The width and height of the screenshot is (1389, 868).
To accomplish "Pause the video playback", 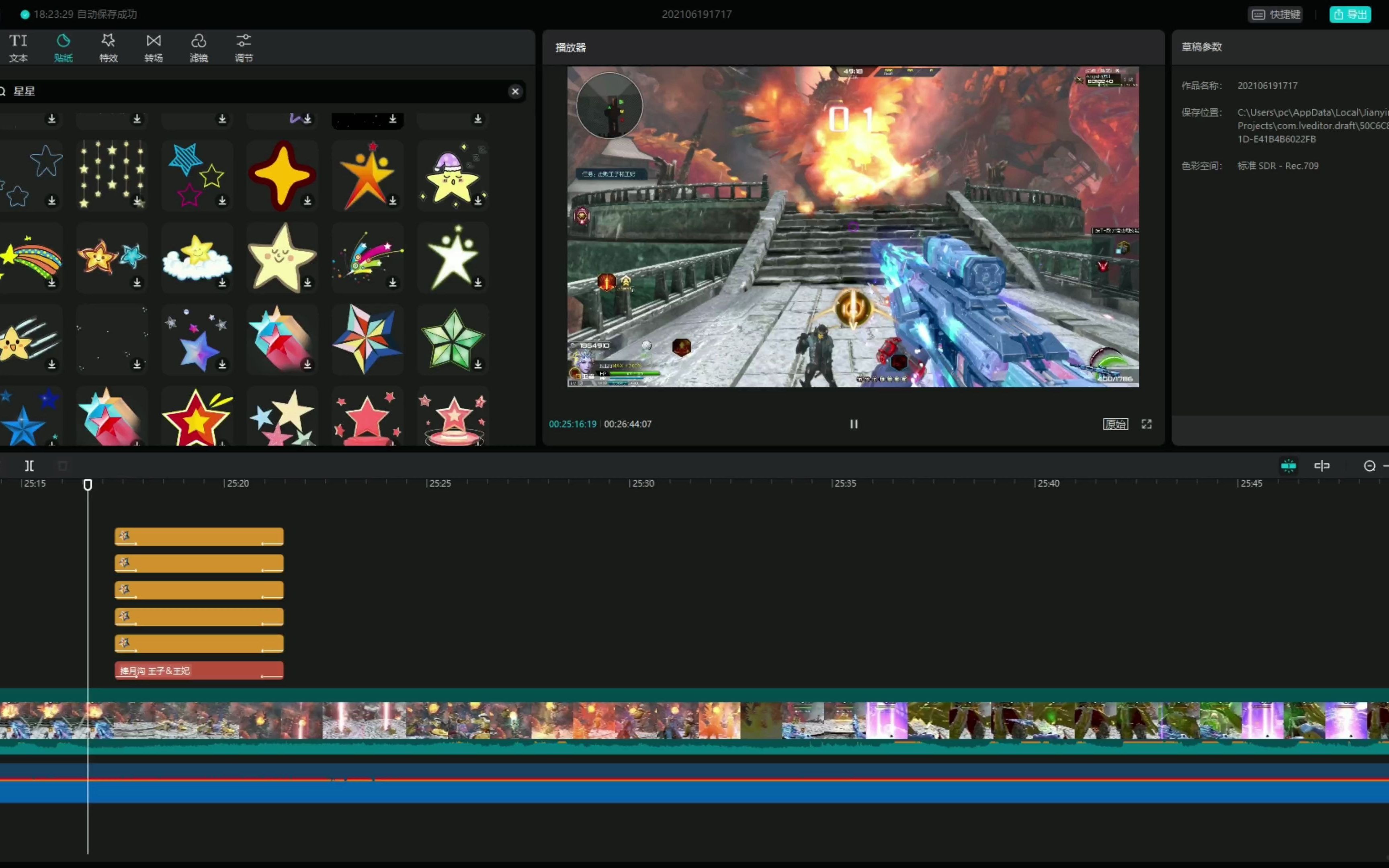I will coord(854,424).
